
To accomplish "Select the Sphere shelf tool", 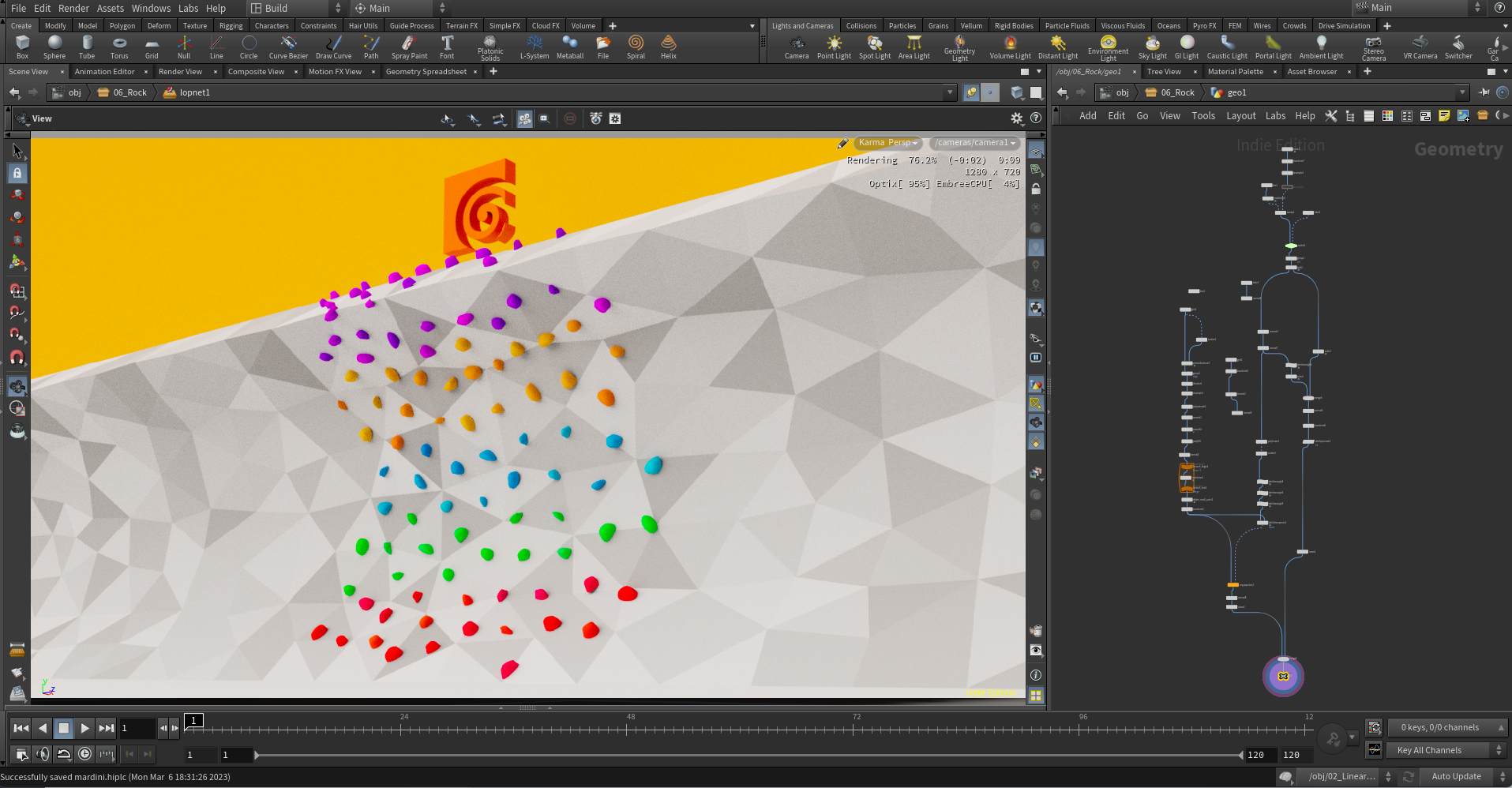I will pos(54,47).
